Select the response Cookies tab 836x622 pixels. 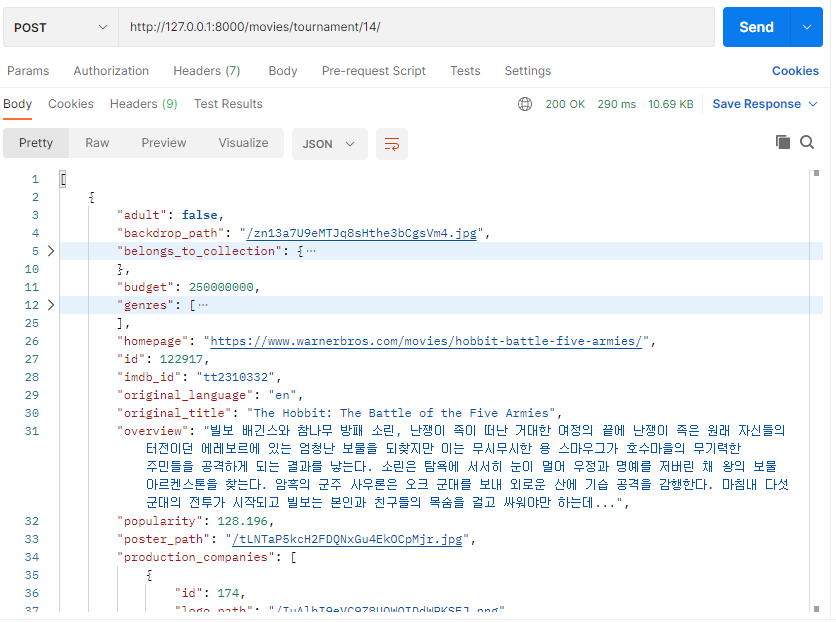(x=71, y=104)
